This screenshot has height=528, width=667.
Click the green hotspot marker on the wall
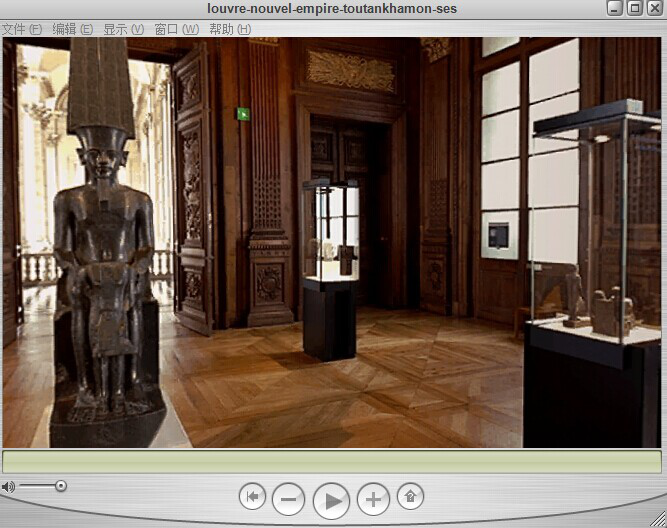(243, 114)
